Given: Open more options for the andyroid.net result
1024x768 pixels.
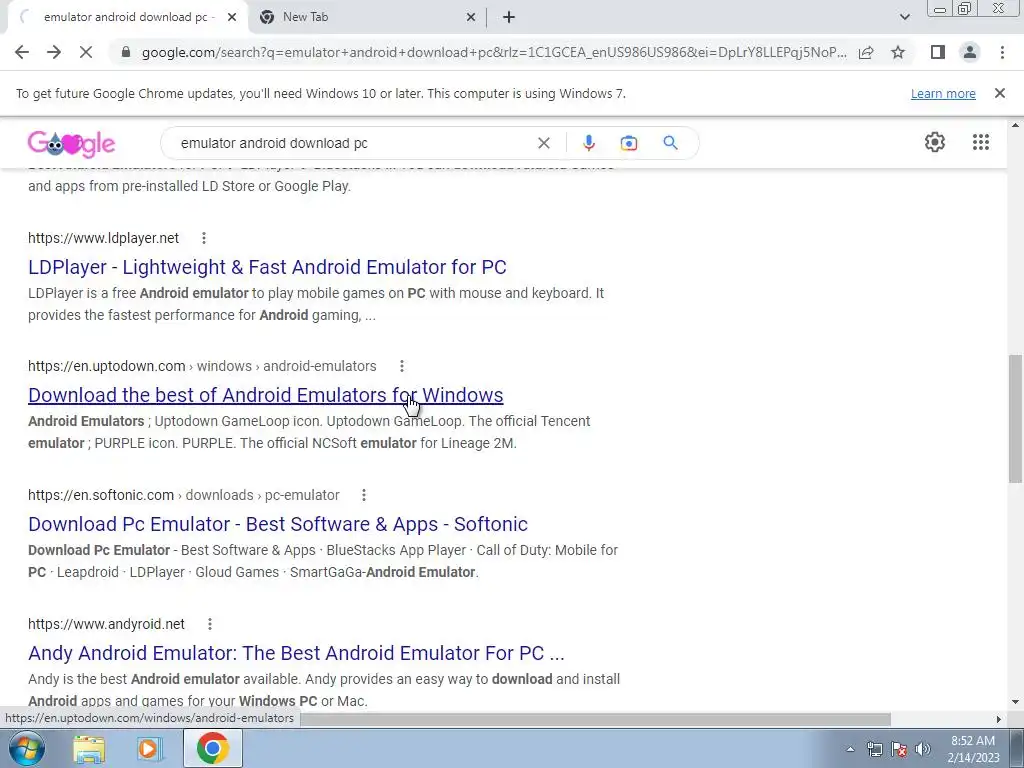Looking at the screenshot, I should (210, 624).
